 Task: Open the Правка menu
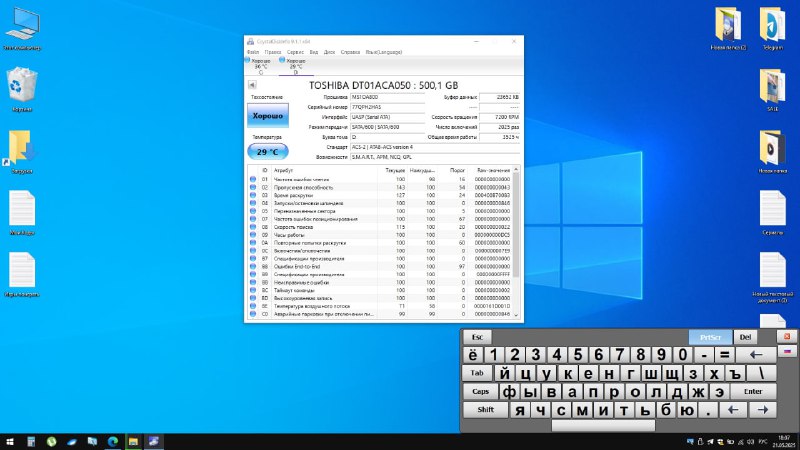pos(273,52)
